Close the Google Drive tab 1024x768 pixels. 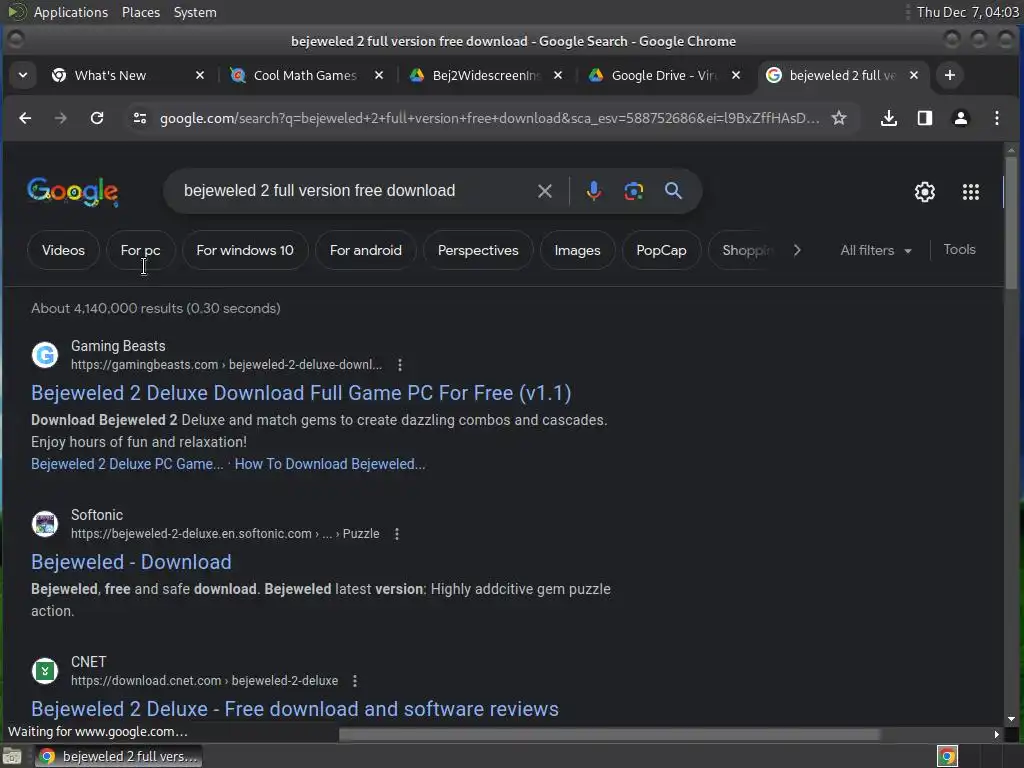[x=736, y=75]
